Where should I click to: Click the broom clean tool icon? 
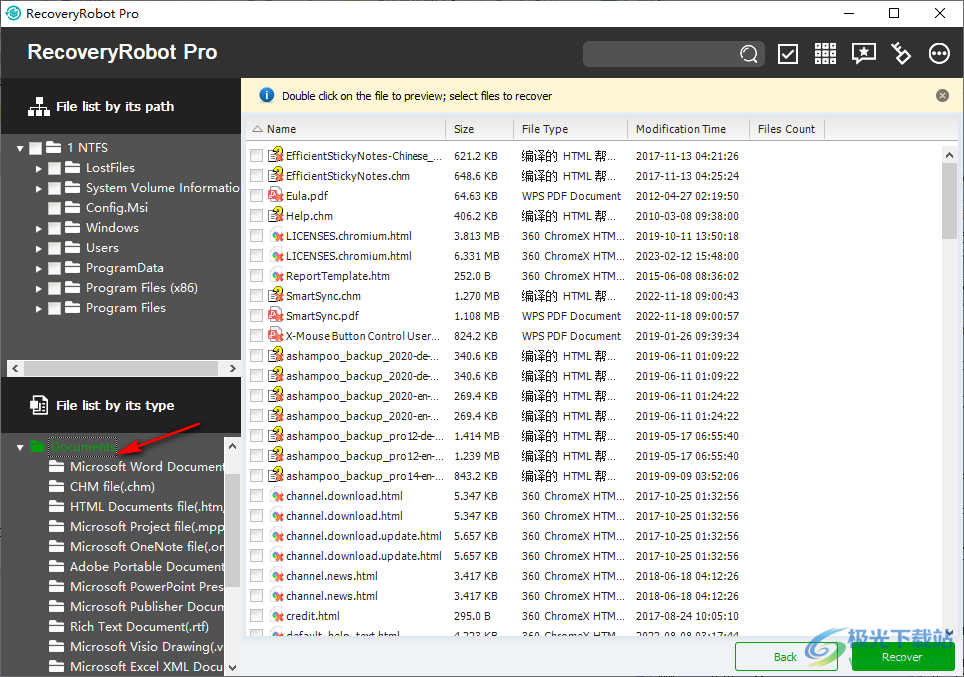(x=901, y=54)
